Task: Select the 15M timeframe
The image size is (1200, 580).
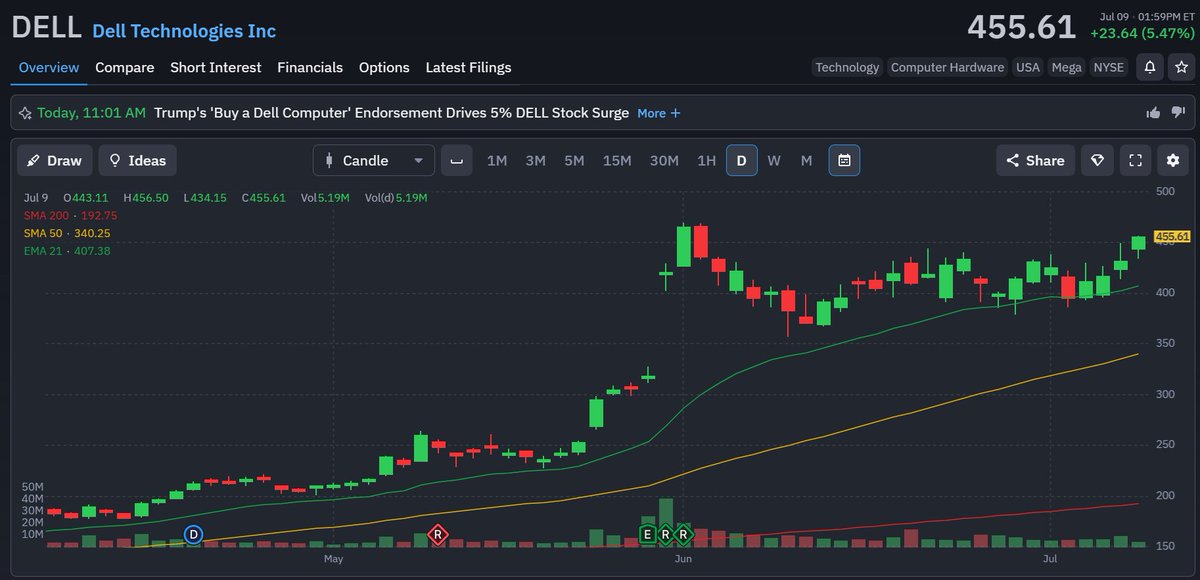Action: 617,160
